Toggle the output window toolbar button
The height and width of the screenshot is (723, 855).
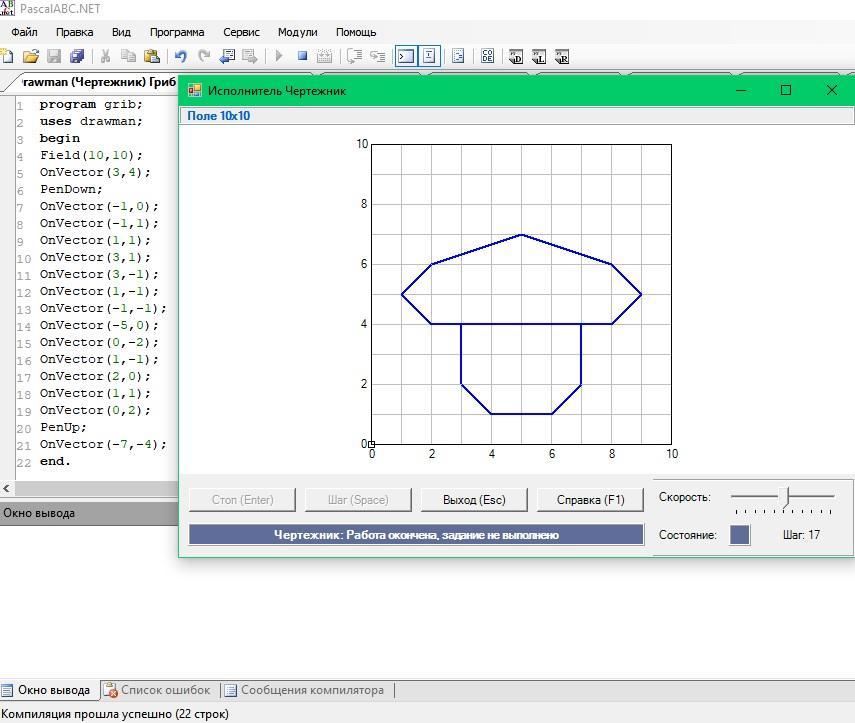[x=406, y=57]
